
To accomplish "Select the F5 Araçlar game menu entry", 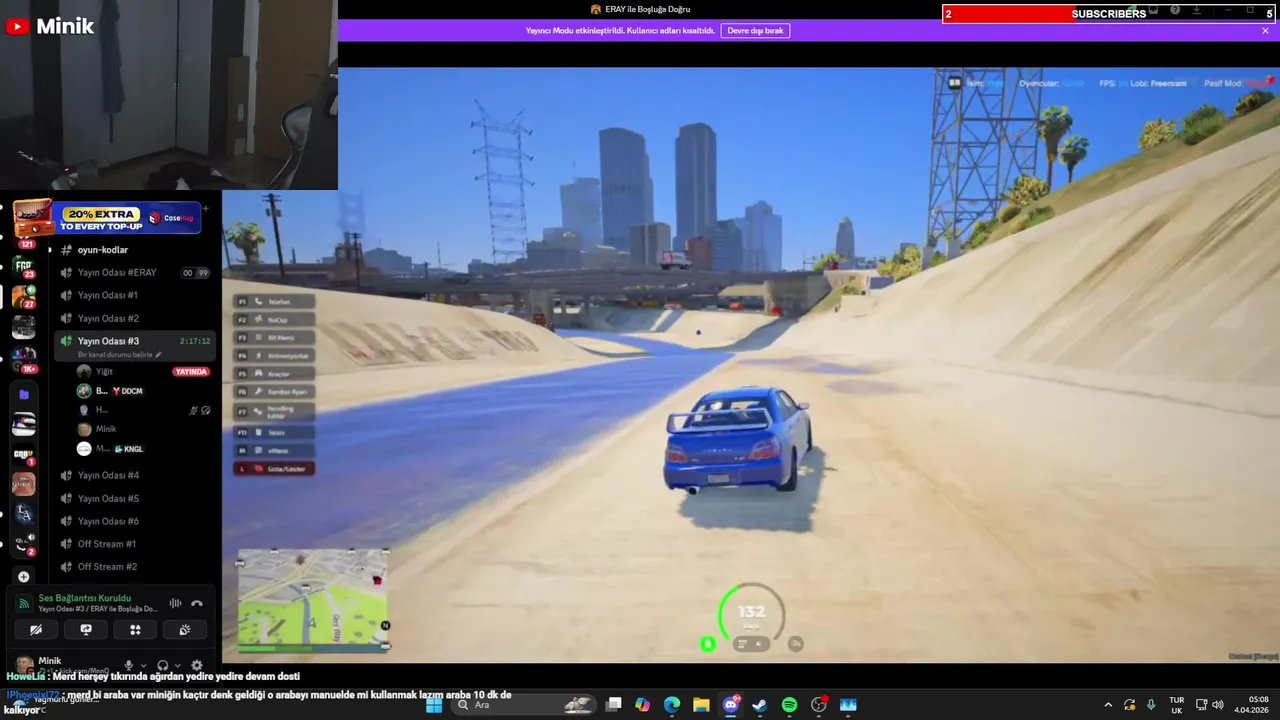I will click(274, 374).
